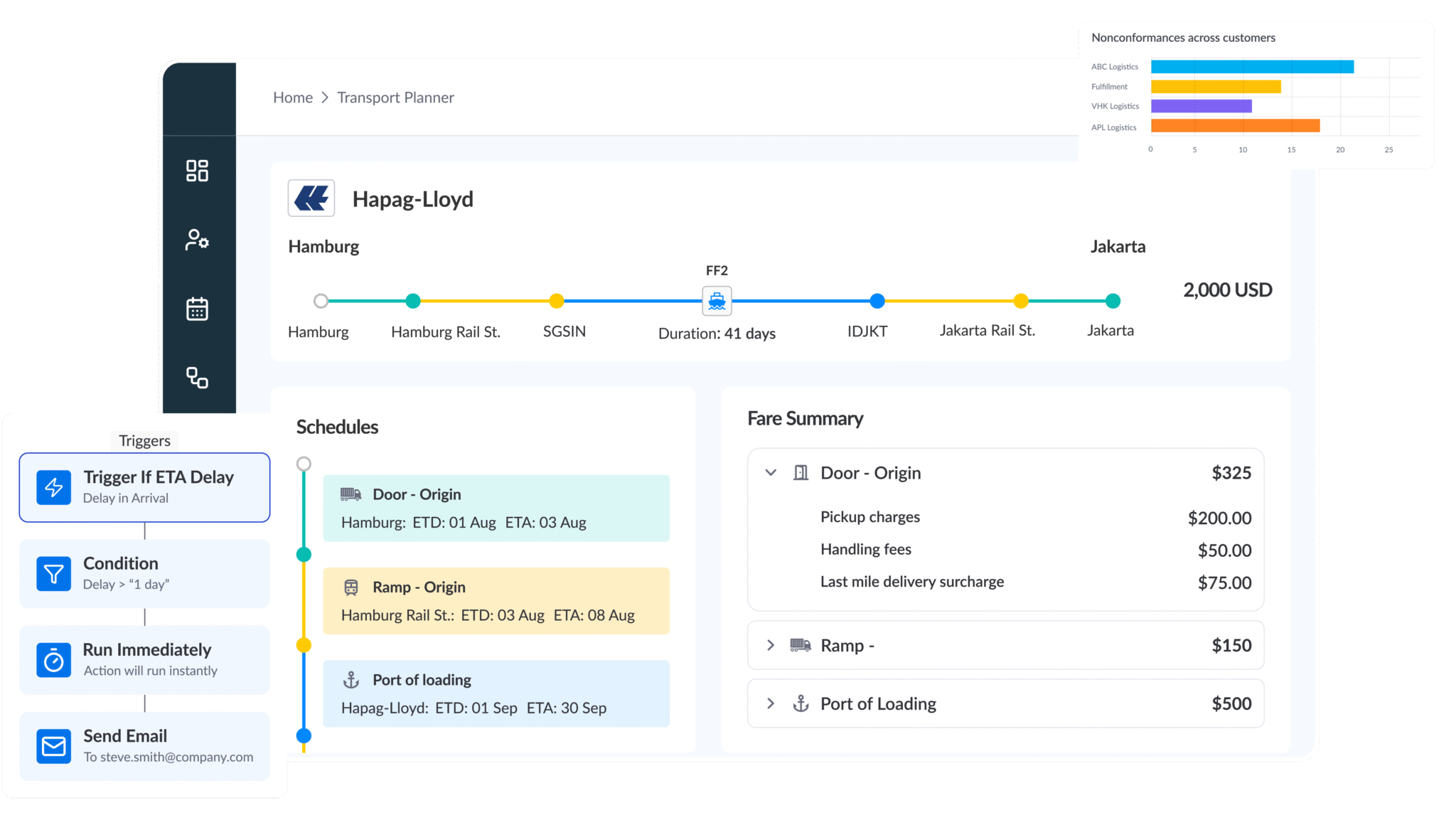Expand the Ramp fare section
The width and height of the screenshot is (1456, 820).
click(771, 645)
